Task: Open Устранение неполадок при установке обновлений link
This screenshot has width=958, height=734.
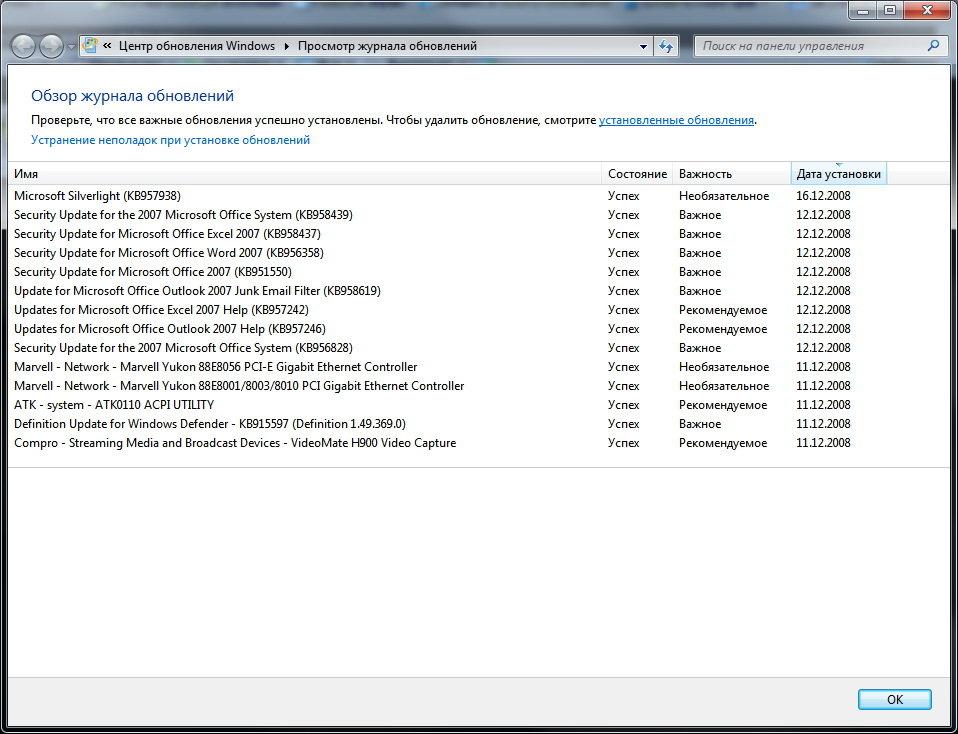Action: click(x=170, y=140)
